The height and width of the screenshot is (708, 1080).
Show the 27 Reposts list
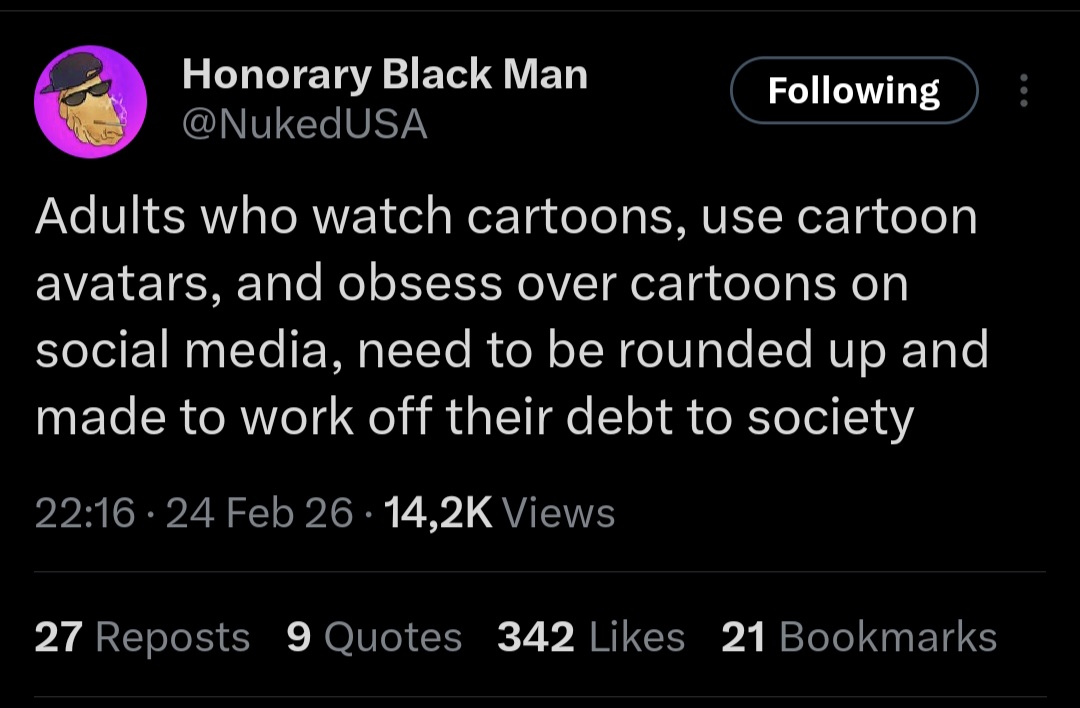(142, 637)
